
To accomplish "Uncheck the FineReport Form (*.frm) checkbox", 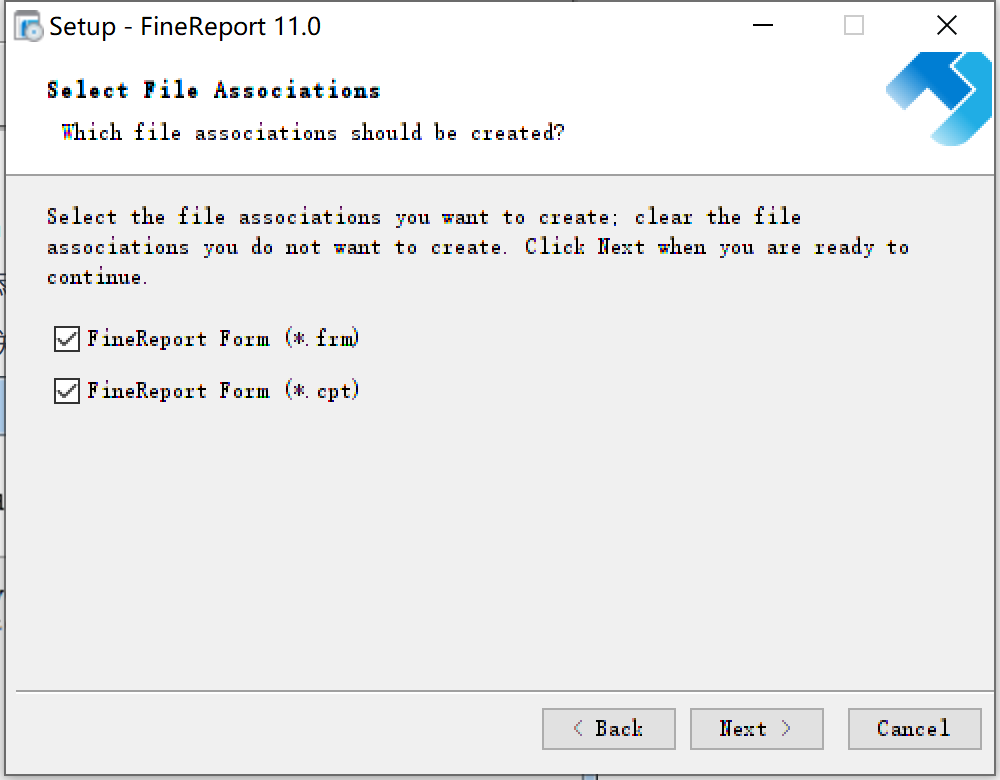I will (x=67, y=339).
